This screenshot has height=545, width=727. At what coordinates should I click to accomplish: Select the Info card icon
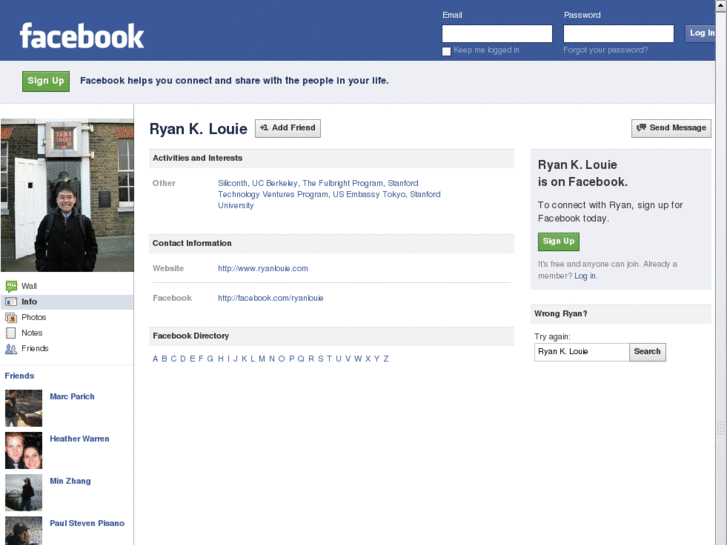point(11,302)
